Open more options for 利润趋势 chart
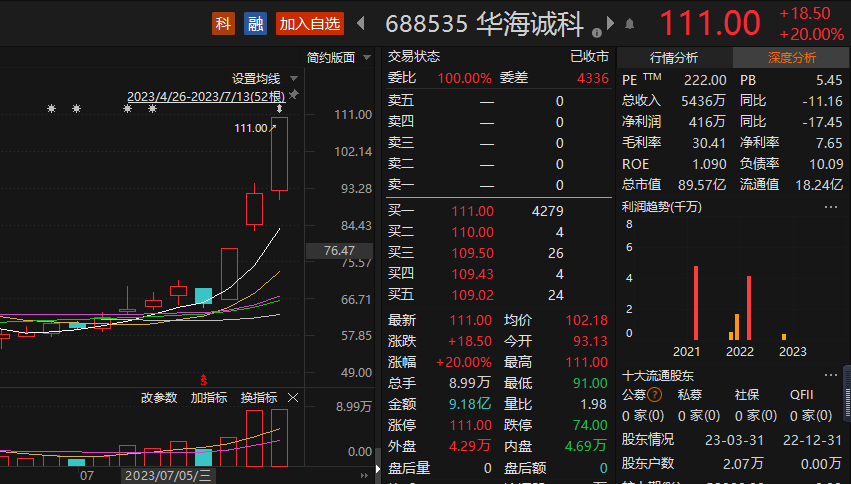The width and height of the screenshot is (851, 484). tap(831, 207)
